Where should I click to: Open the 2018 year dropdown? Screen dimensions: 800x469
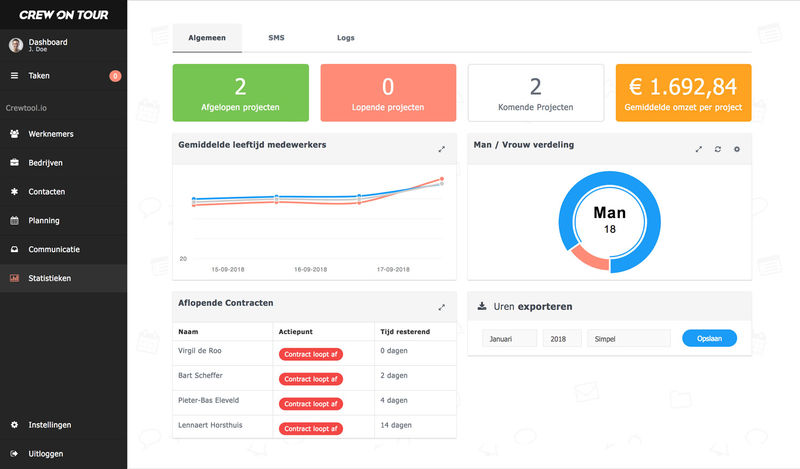[561, 339]
